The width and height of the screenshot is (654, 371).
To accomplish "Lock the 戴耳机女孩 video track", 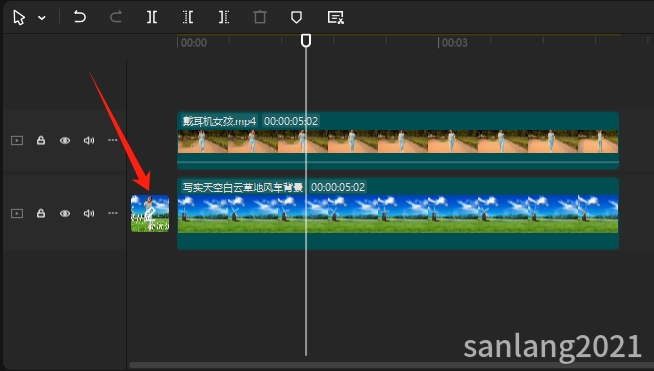I will pyautogui.click(x=41, y=140).
